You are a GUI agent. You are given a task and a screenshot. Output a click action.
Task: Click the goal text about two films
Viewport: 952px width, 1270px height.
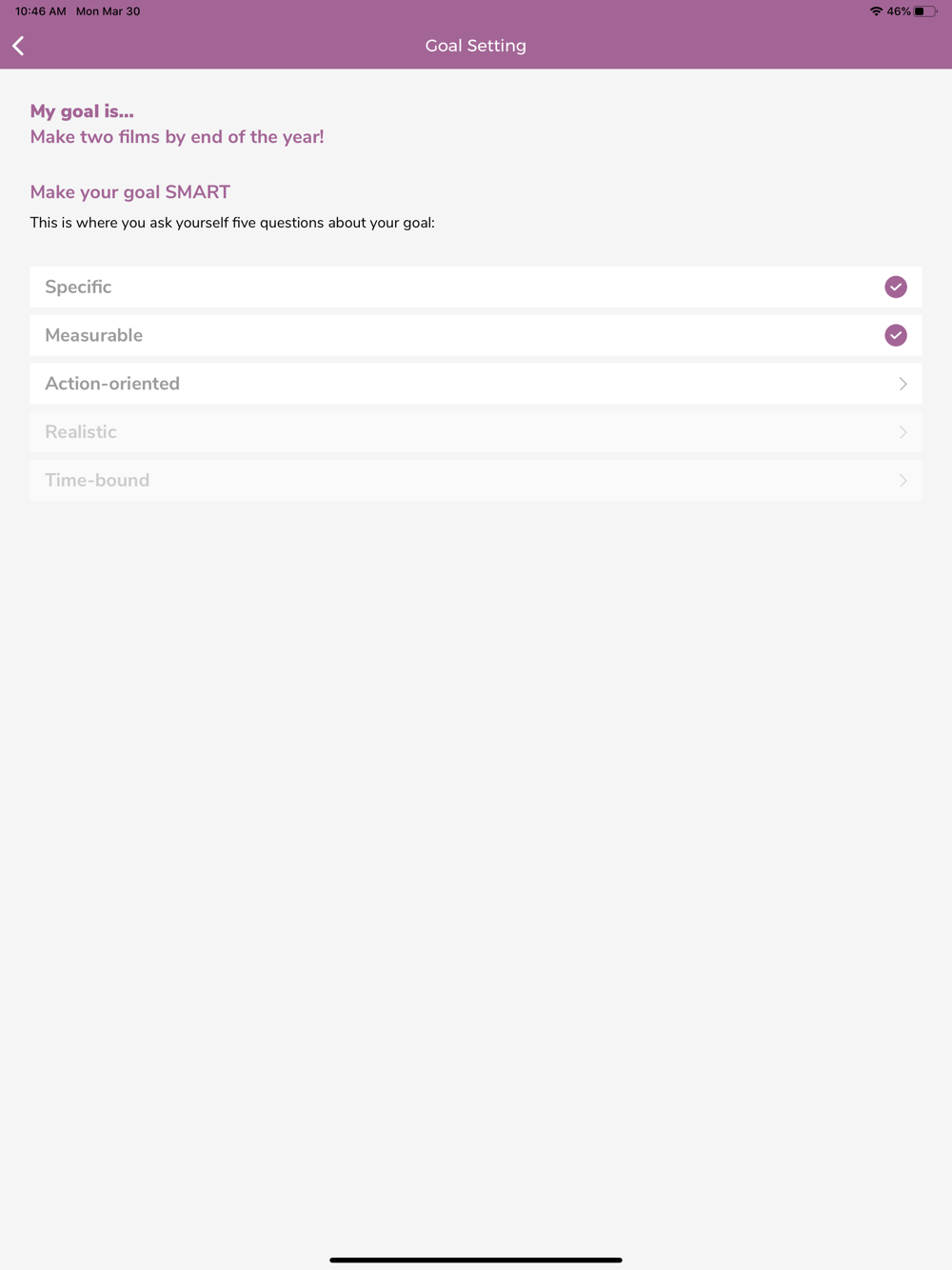(x=177, y=137)
